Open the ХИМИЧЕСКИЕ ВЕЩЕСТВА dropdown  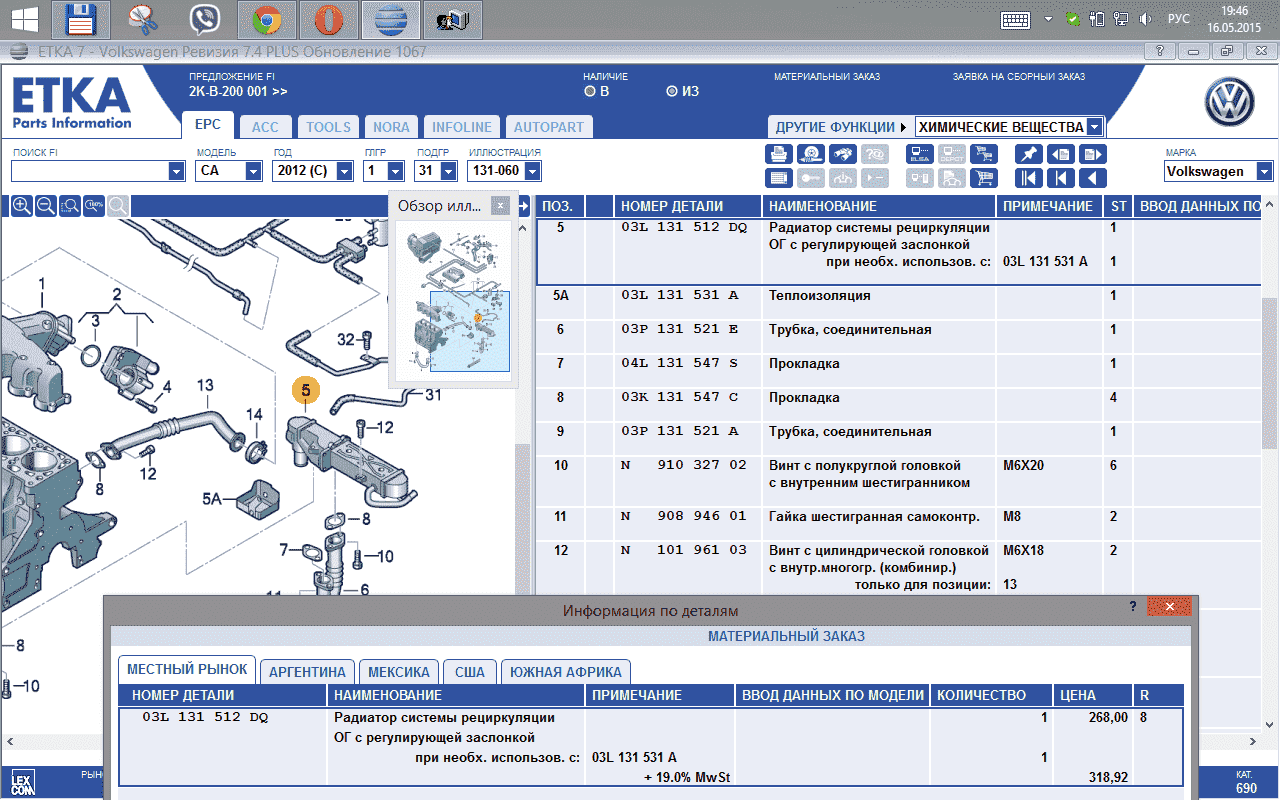(x=1094, y=127)
